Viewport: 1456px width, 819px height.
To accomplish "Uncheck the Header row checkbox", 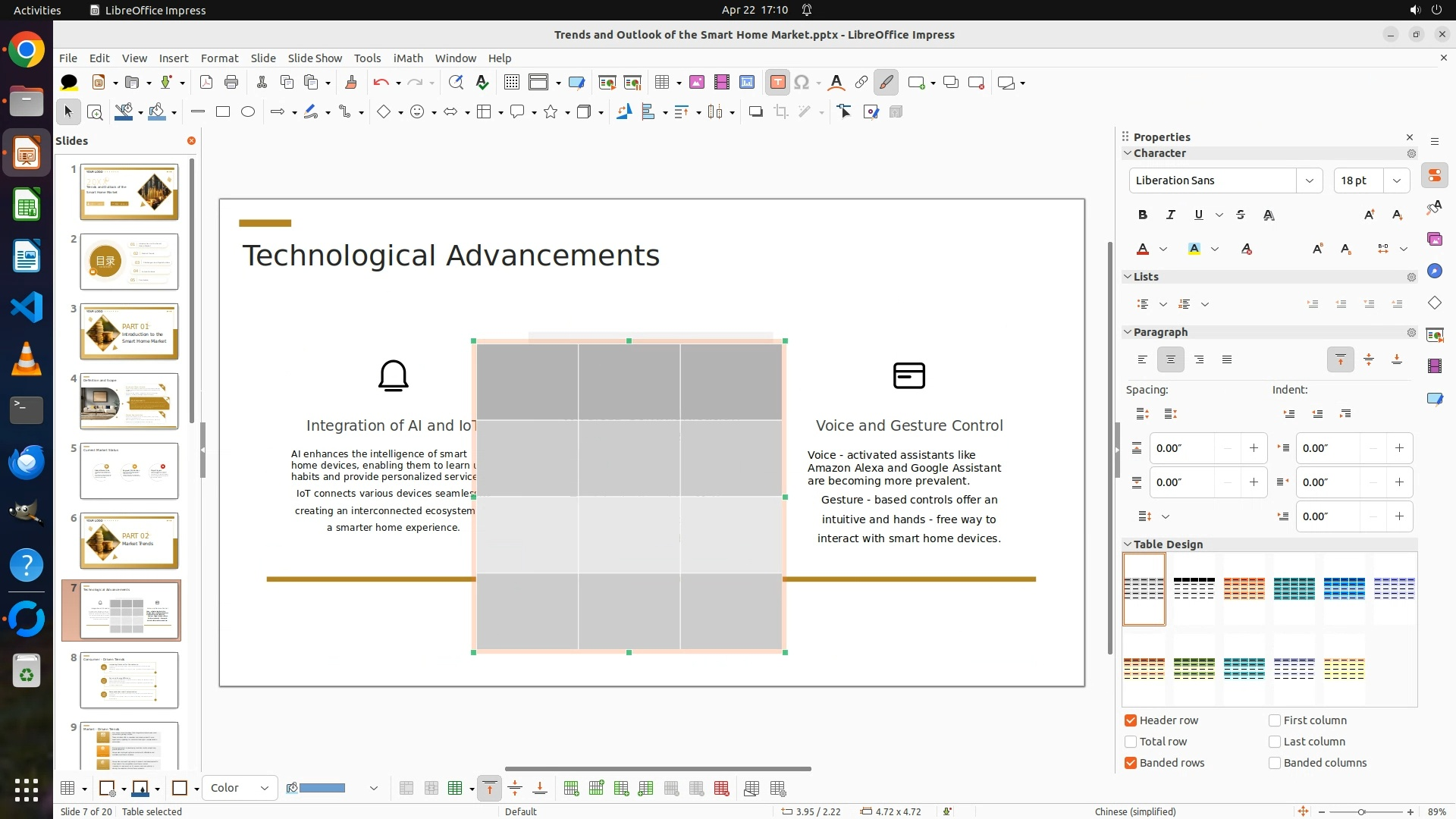I will pyautogui.click(x=1131, y=720).
